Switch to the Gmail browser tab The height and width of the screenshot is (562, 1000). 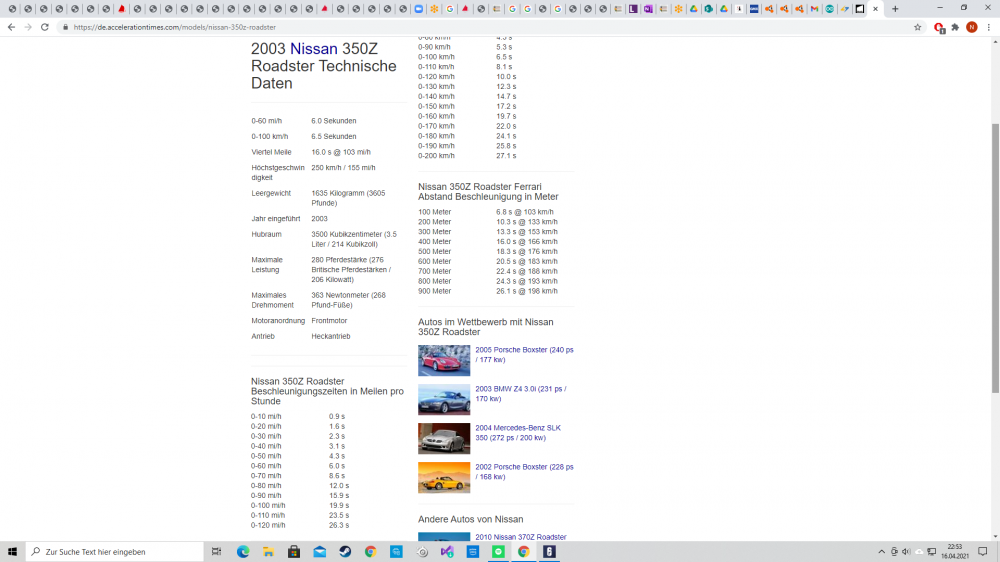(x=814, y=9)
